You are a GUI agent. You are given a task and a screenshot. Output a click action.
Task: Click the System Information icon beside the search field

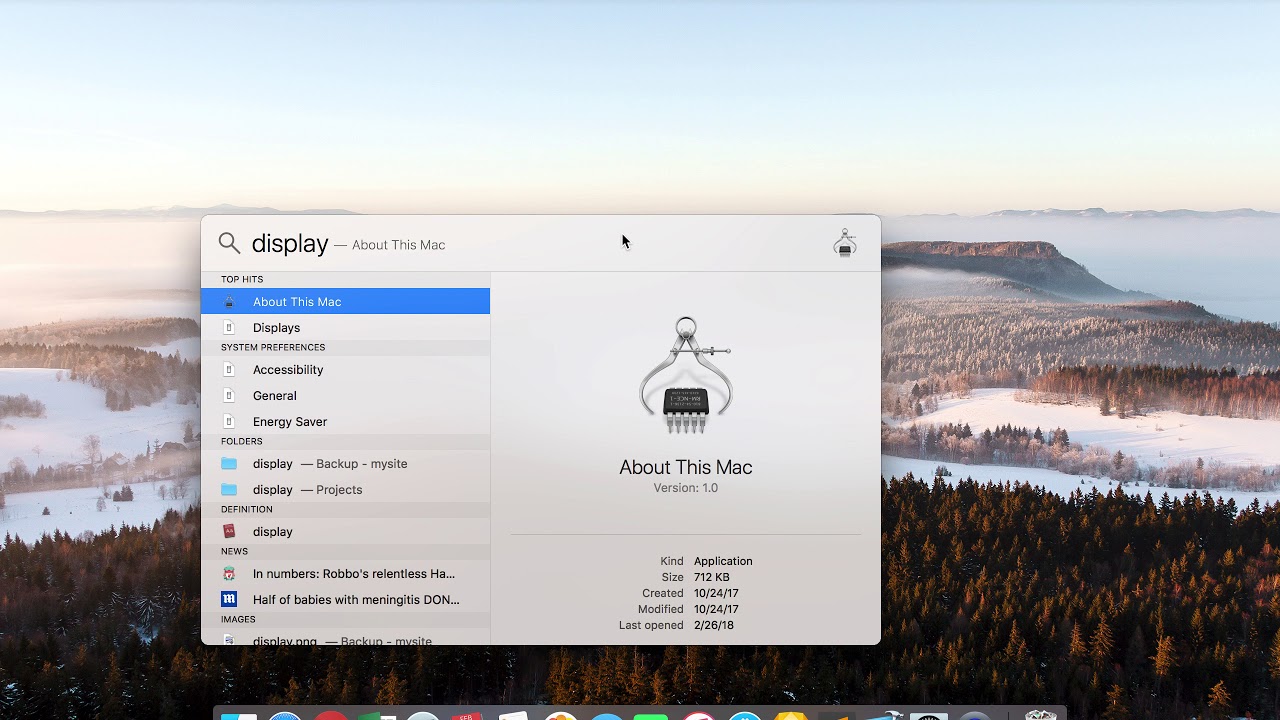coord(845,243)
